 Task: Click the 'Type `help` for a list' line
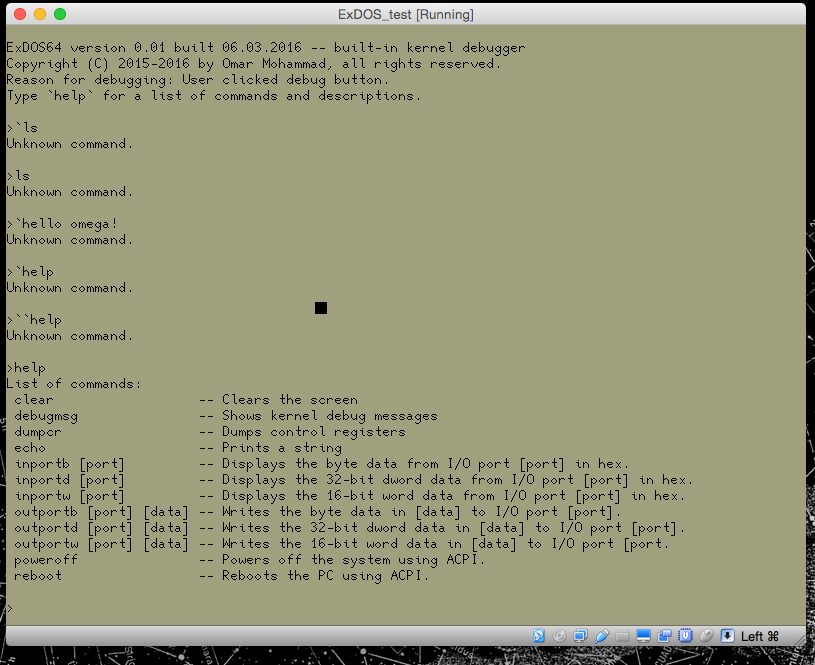214,96
